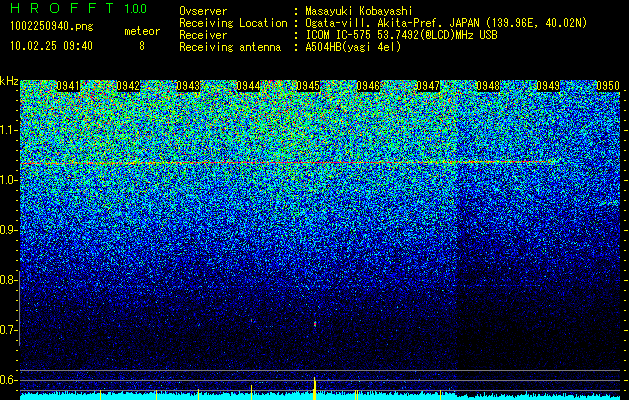Click the red-green echo dot near 0.7 kHz
The height and width of the screenshot is (400, 629).
pyautogui.click(x=315, y=323)
